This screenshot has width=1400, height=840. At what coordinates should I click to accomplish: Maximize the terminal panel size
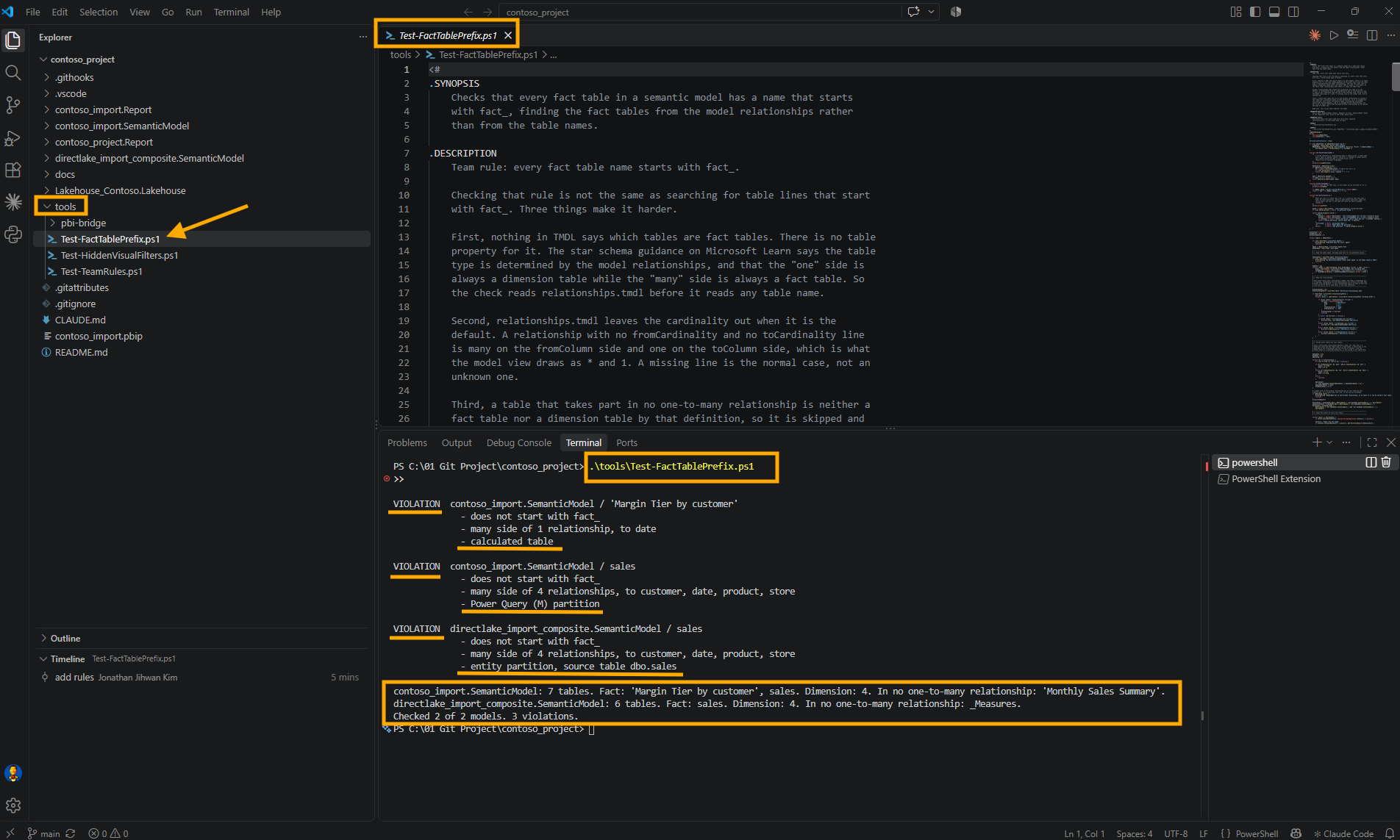click(x=1372, y=442)
